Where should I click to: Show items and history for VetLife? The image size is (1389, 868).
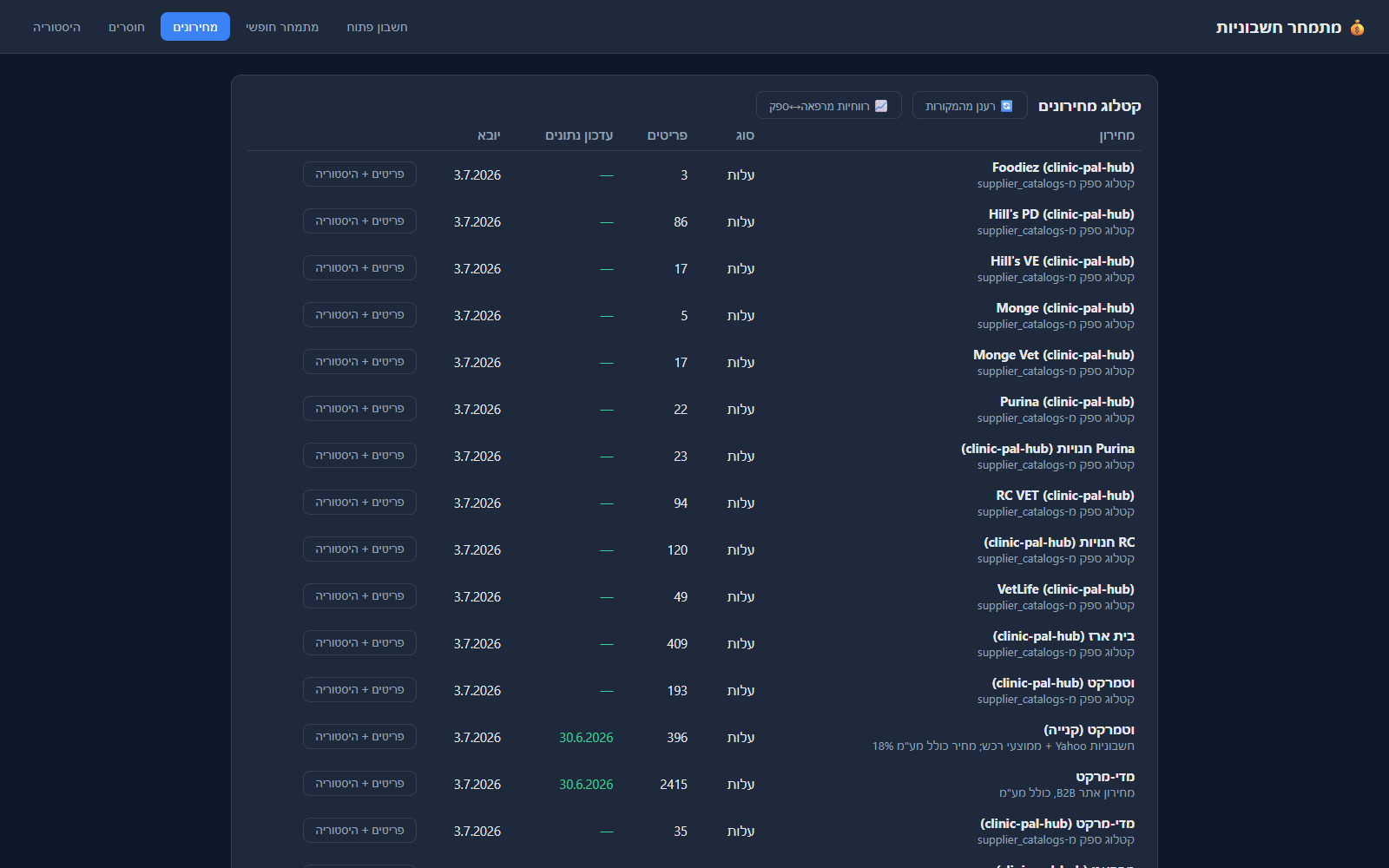(x=359, y=596)
